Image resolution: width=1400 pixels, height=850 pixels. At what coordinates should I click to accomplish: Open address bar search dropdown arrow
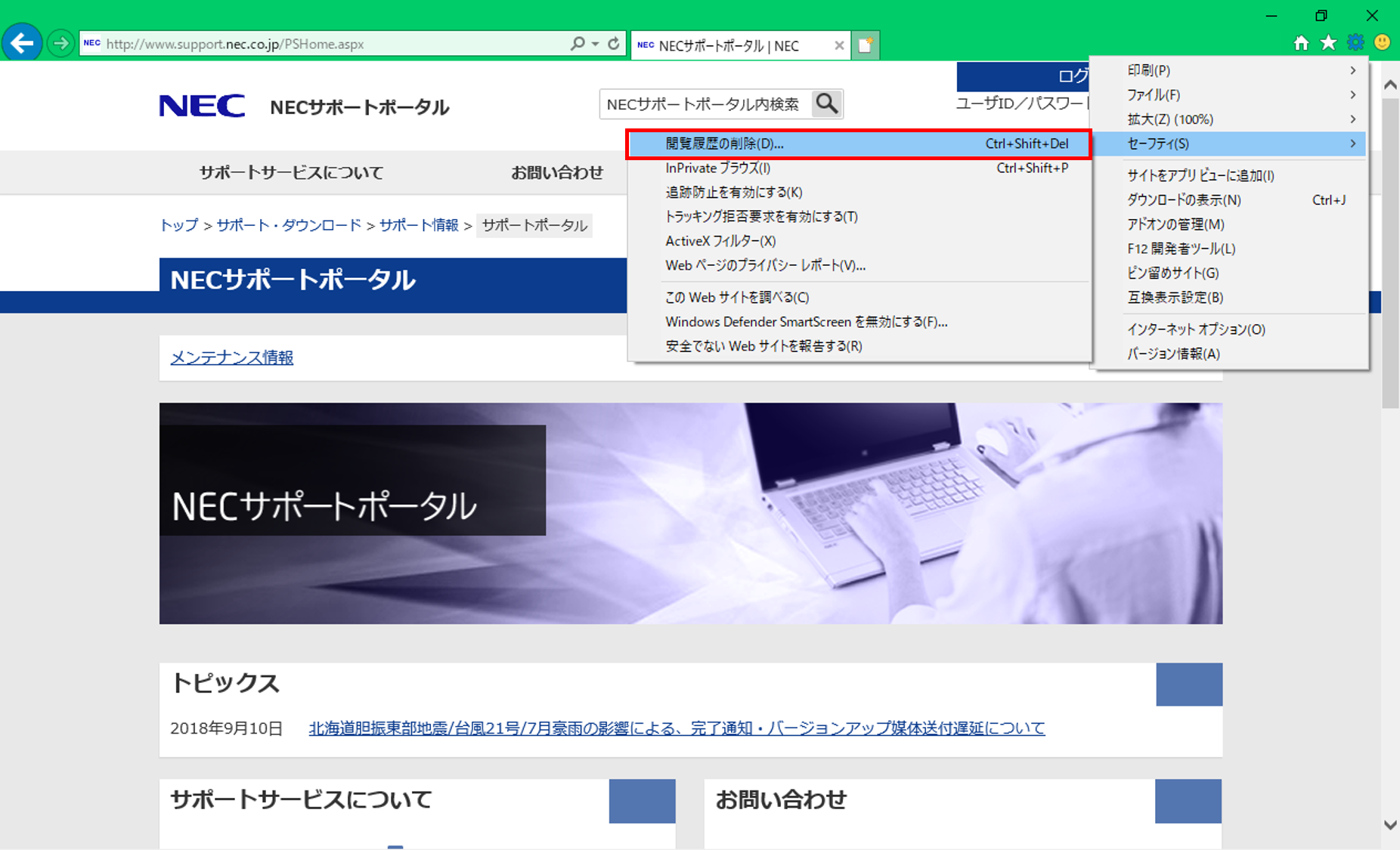pyautogui.click(x=596, y=44)
